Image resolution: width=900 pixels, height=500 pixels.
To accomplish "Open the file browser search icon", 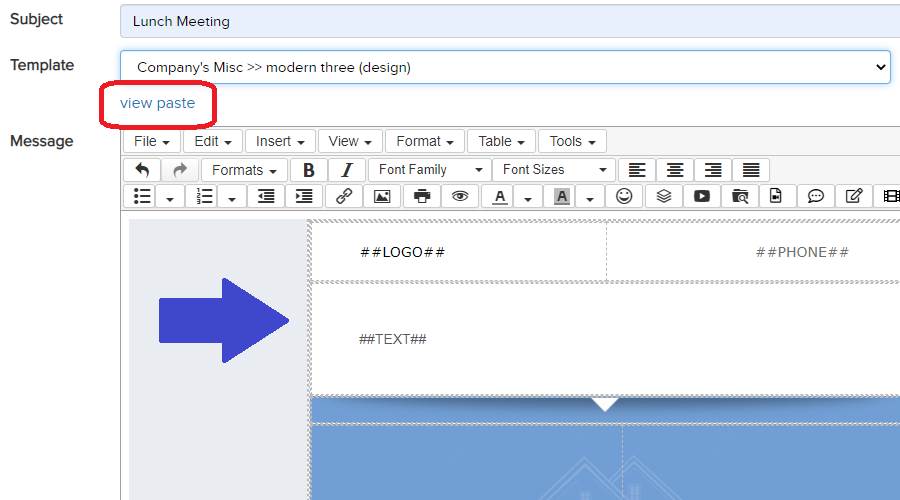I will point(740,196).
